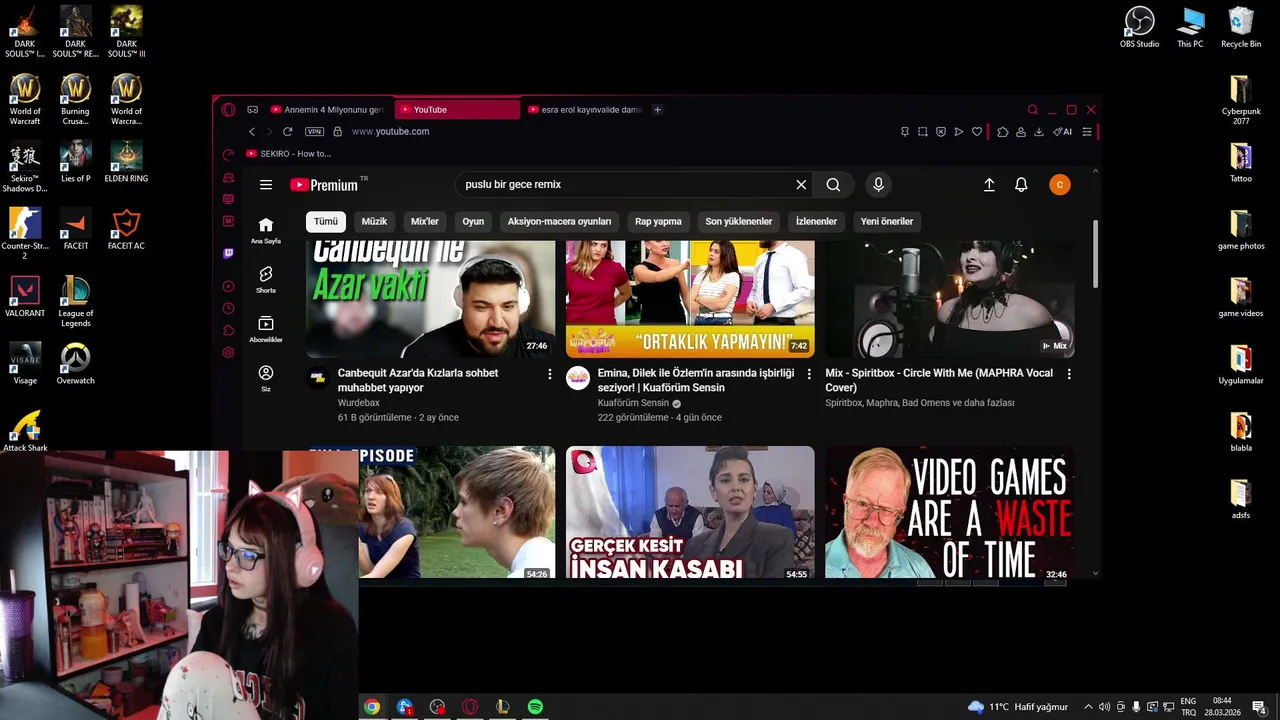Play 'GERÇEK KESİT İNSAN KASABI' thumbnail

coord(690,512)
